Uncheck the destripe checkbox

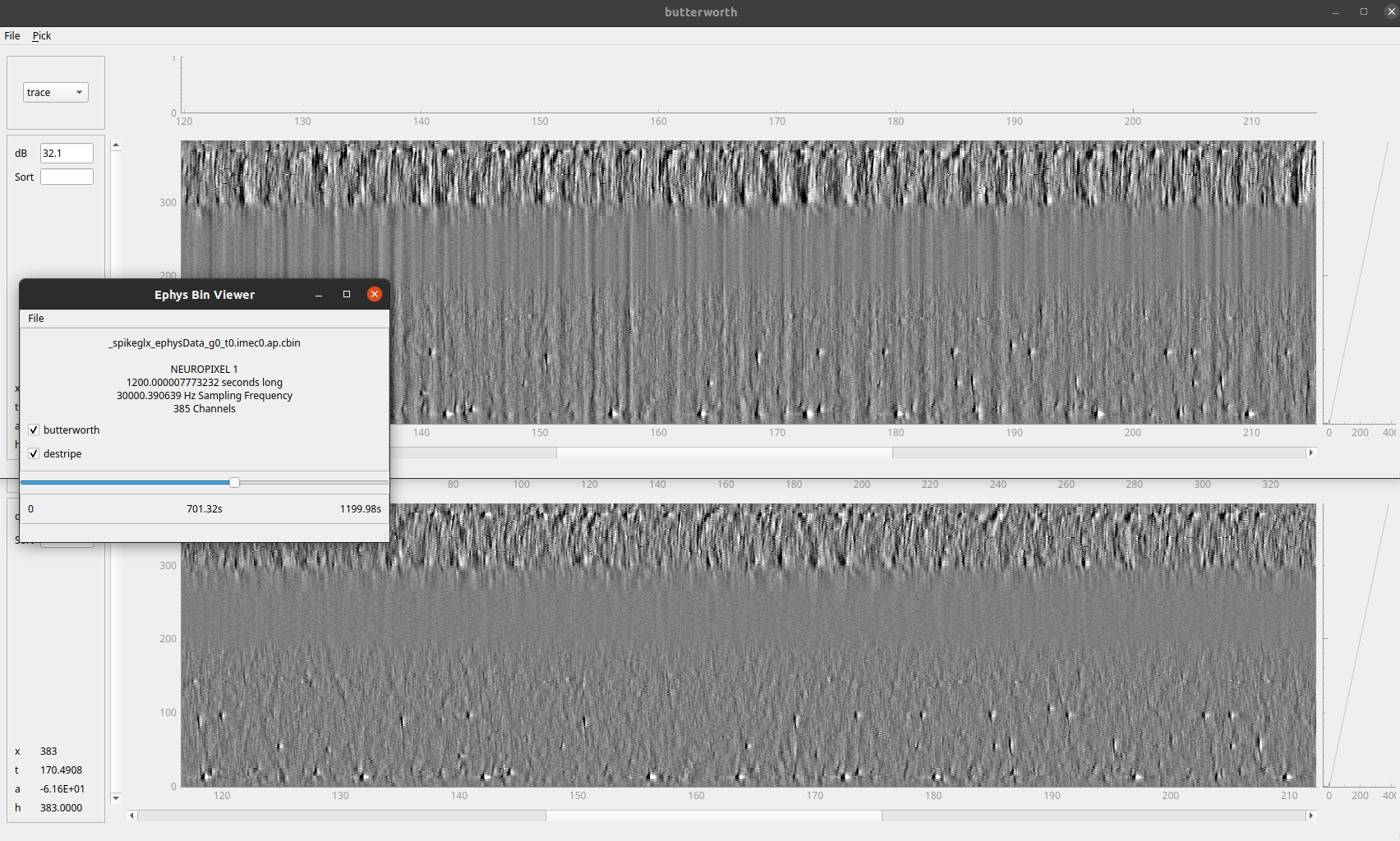(x=34, y=454)
